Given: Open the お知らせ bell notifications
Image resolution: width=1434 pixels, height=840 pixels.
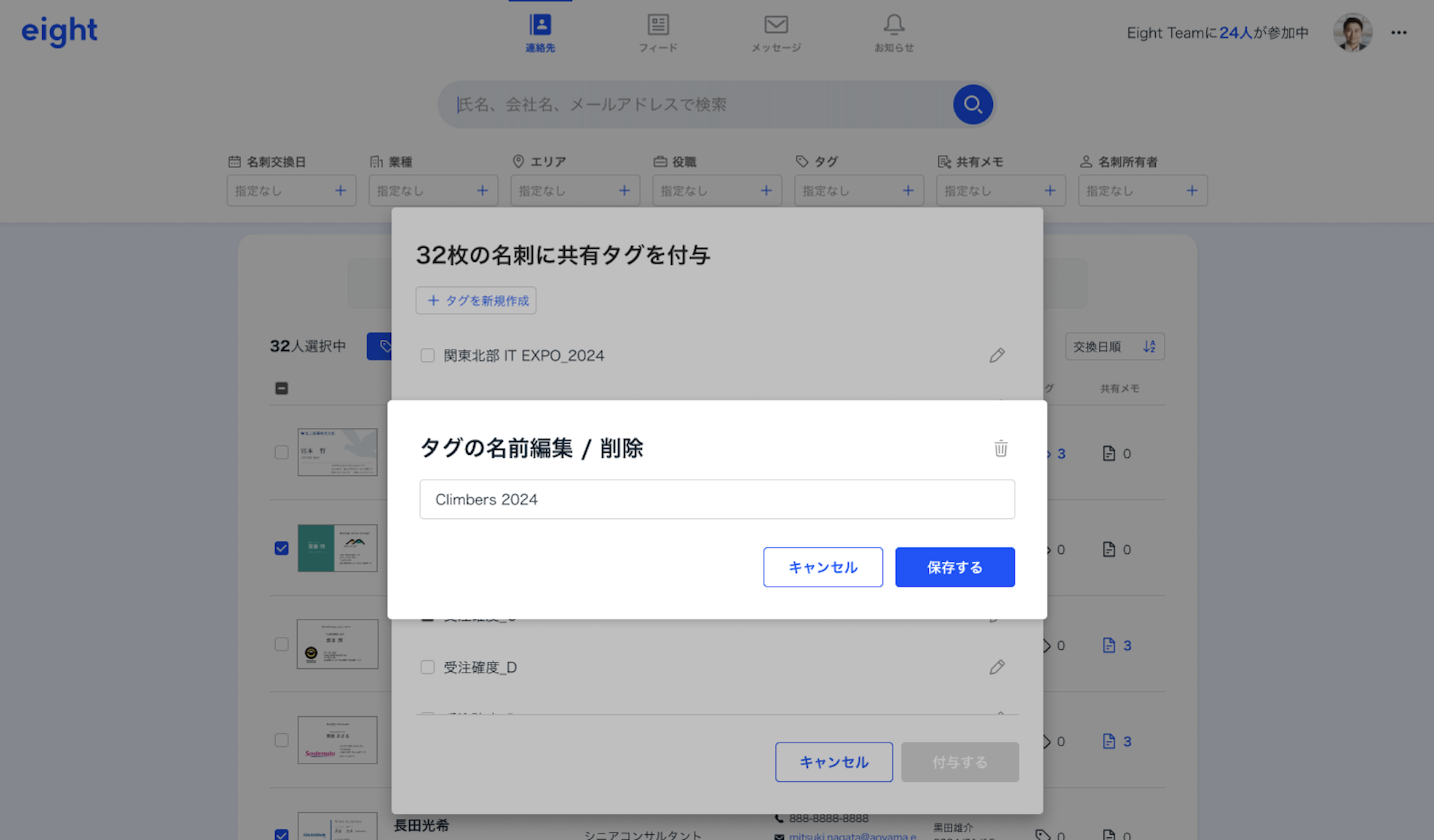Looking at the screenshot, I should pos(894,33).
